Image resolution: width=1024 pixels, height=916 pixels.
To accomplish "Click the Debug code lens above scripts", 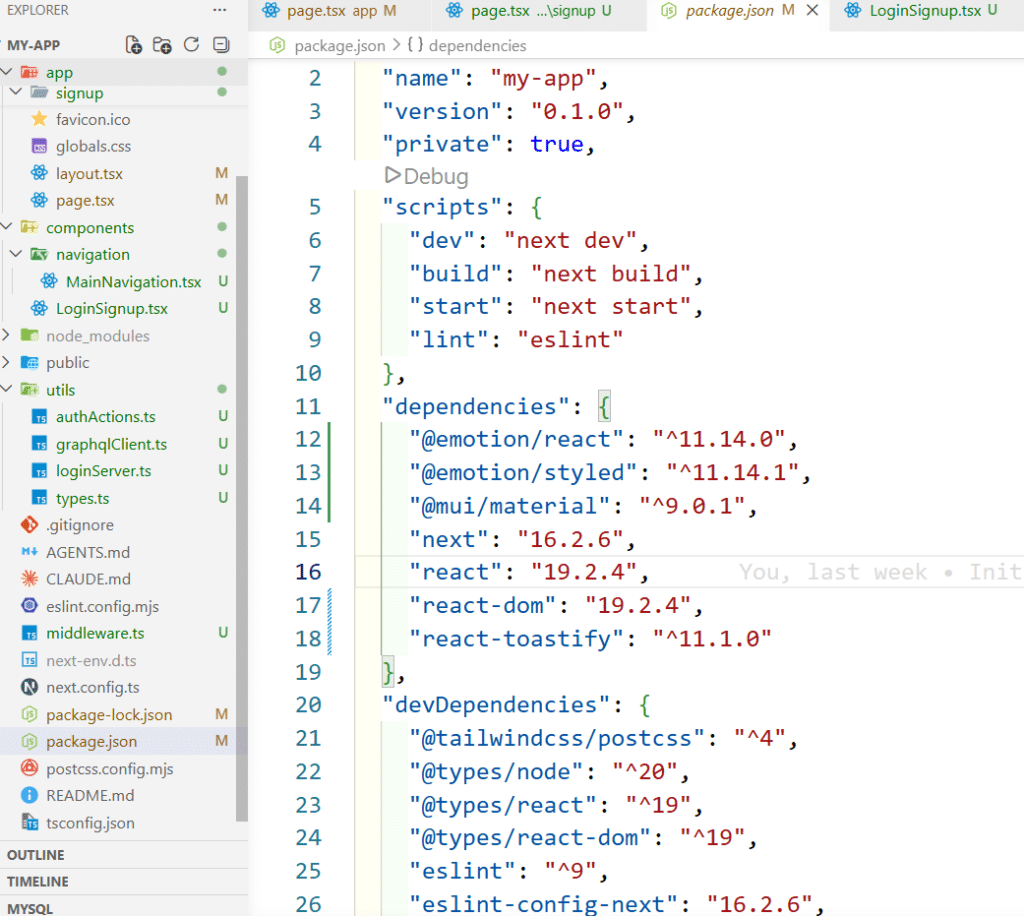I will (x=427, y=176).
